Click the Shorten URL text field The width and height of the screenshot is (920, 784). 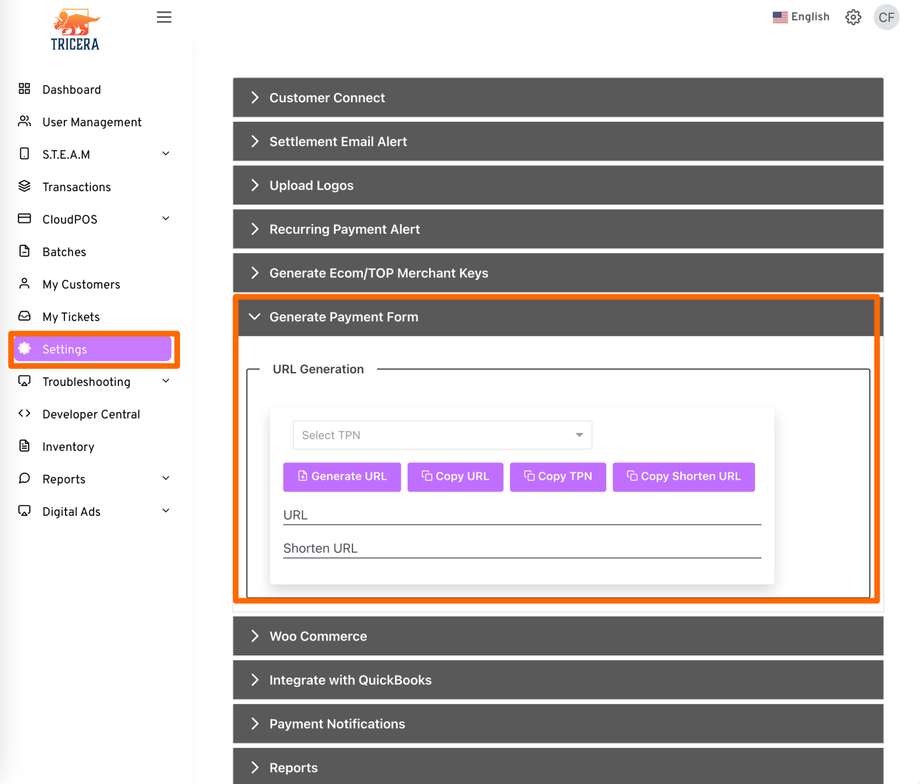pyautogui.click(x=521, y=548)
